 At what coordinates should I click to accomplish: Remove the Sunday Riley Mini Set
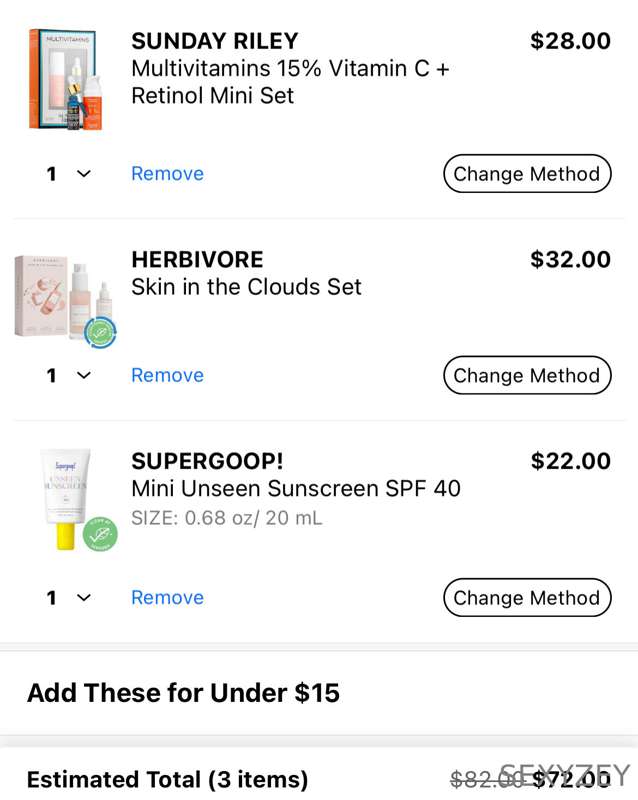[167, 173]
